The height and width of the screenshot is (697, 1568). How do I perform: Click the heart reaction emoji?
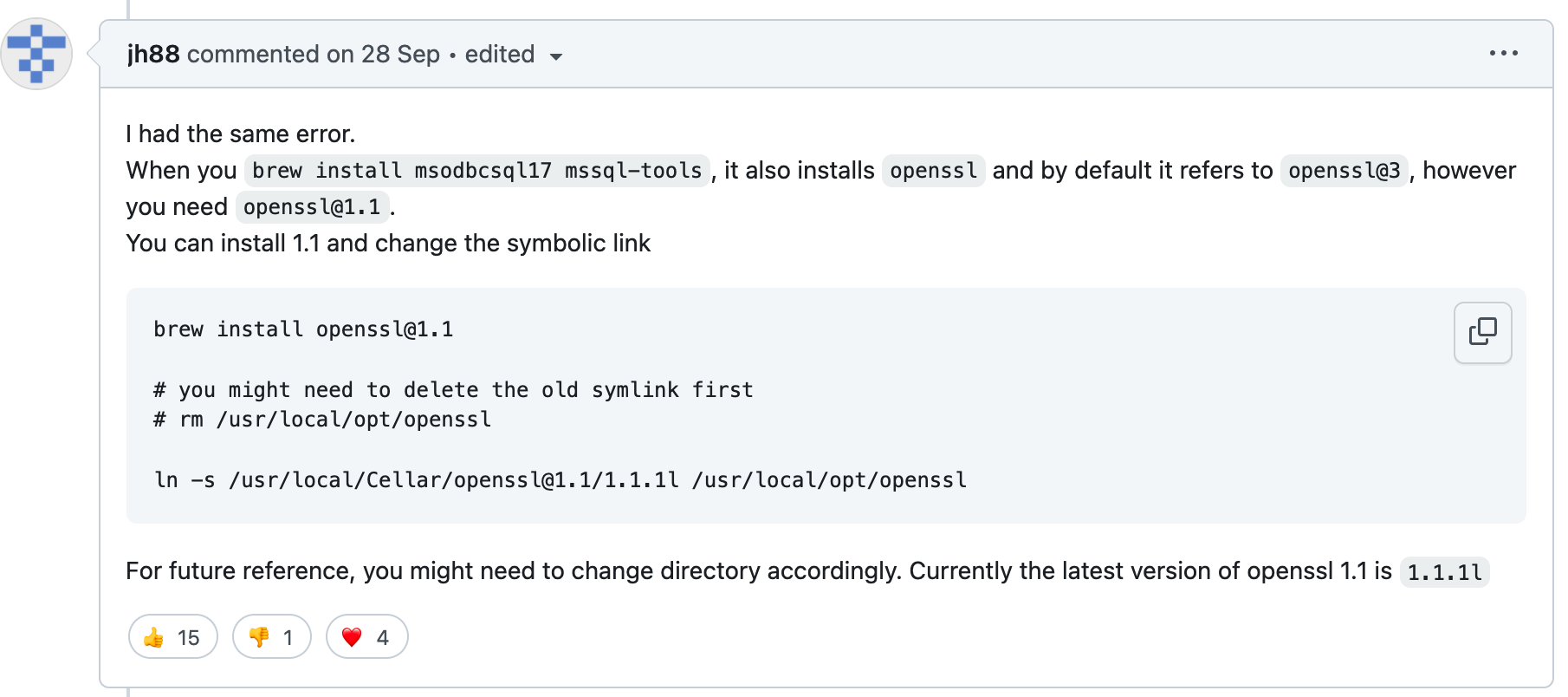351,636
